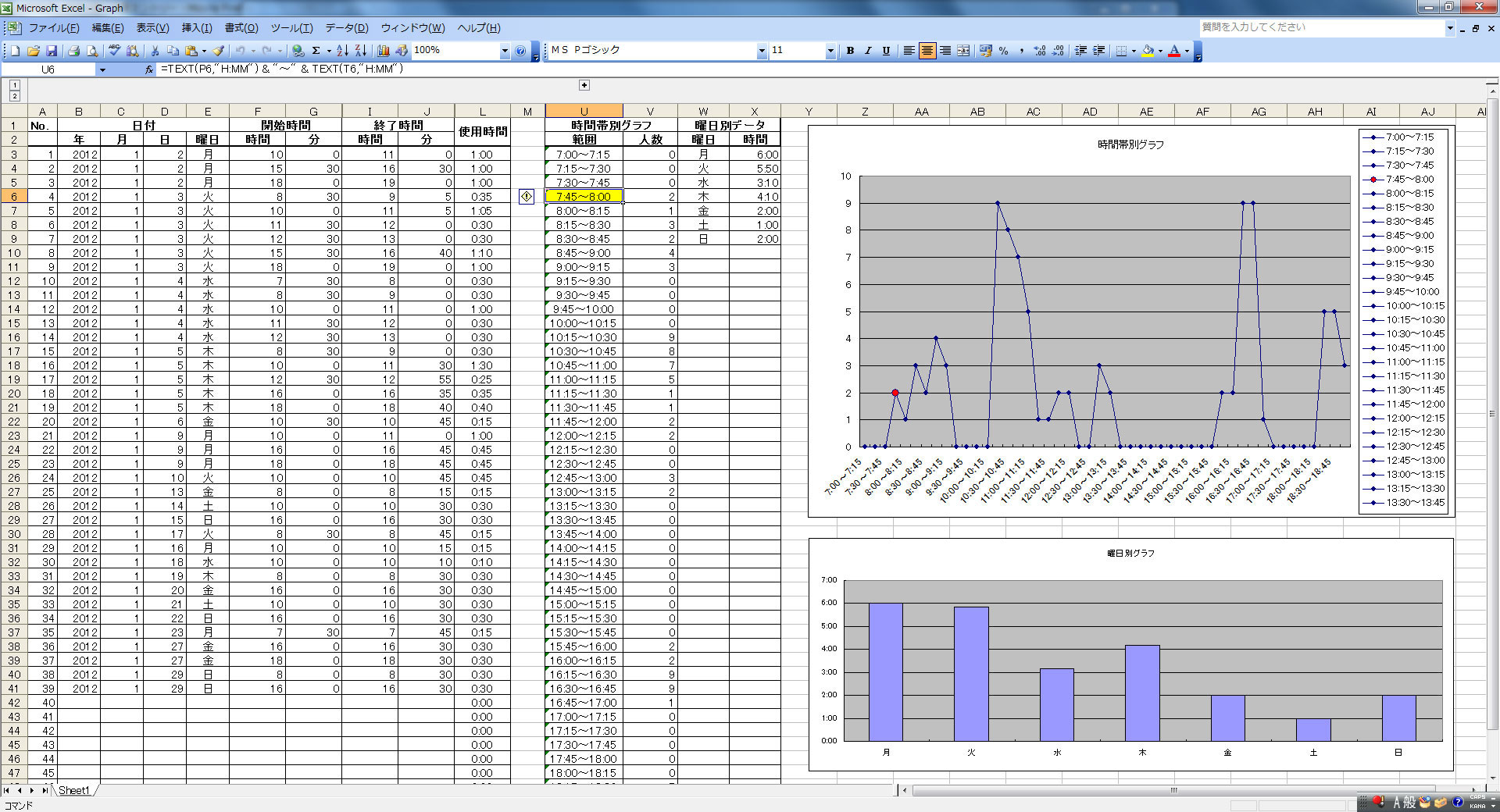Toggle Italic formatting
The height and width of the screenshot is (812, 1500).
pyautogui.click(x=868, y=51)
